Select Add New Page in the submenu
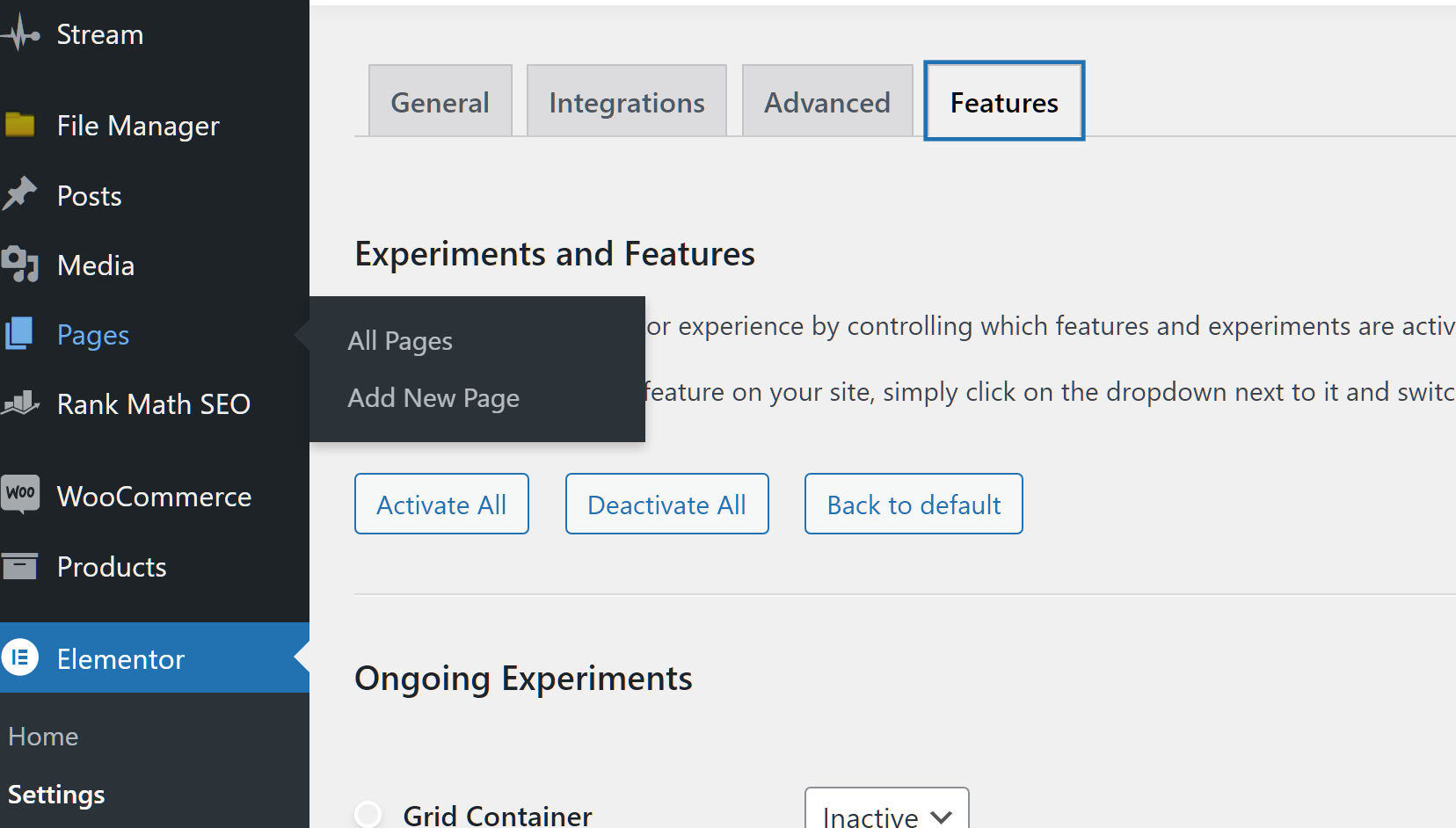 click(433, 398)
